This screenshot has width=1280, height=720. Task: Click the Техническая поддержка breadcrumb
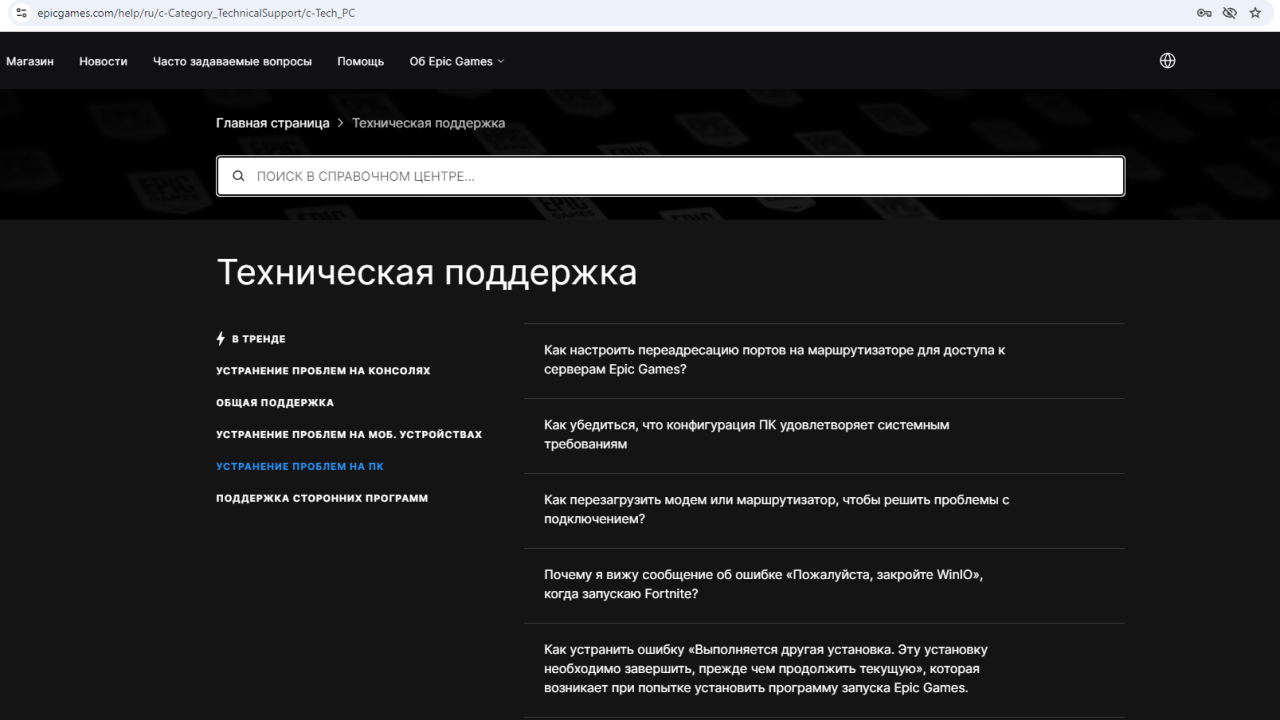click(x=428, y=123)
